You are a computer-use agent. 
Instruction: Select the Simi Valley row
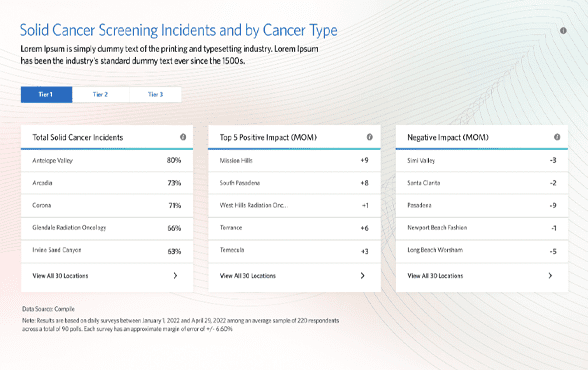coord(482,160)
